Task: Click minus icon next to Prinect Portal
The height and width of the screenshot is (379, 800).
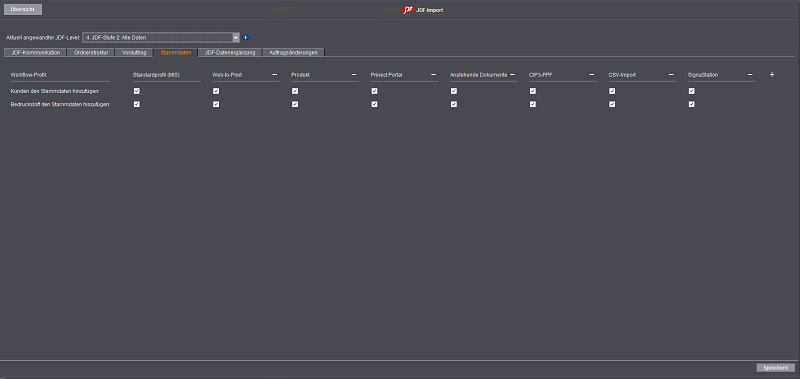Action: click(433, 74)
